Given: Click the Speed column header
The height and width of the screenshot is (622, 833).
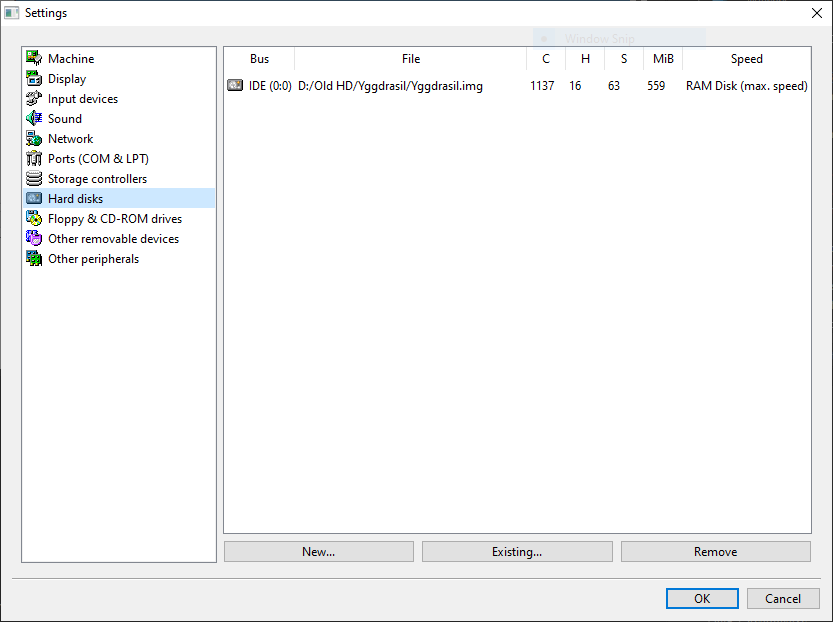Looking at the screenshot, I should click(746, 59).
